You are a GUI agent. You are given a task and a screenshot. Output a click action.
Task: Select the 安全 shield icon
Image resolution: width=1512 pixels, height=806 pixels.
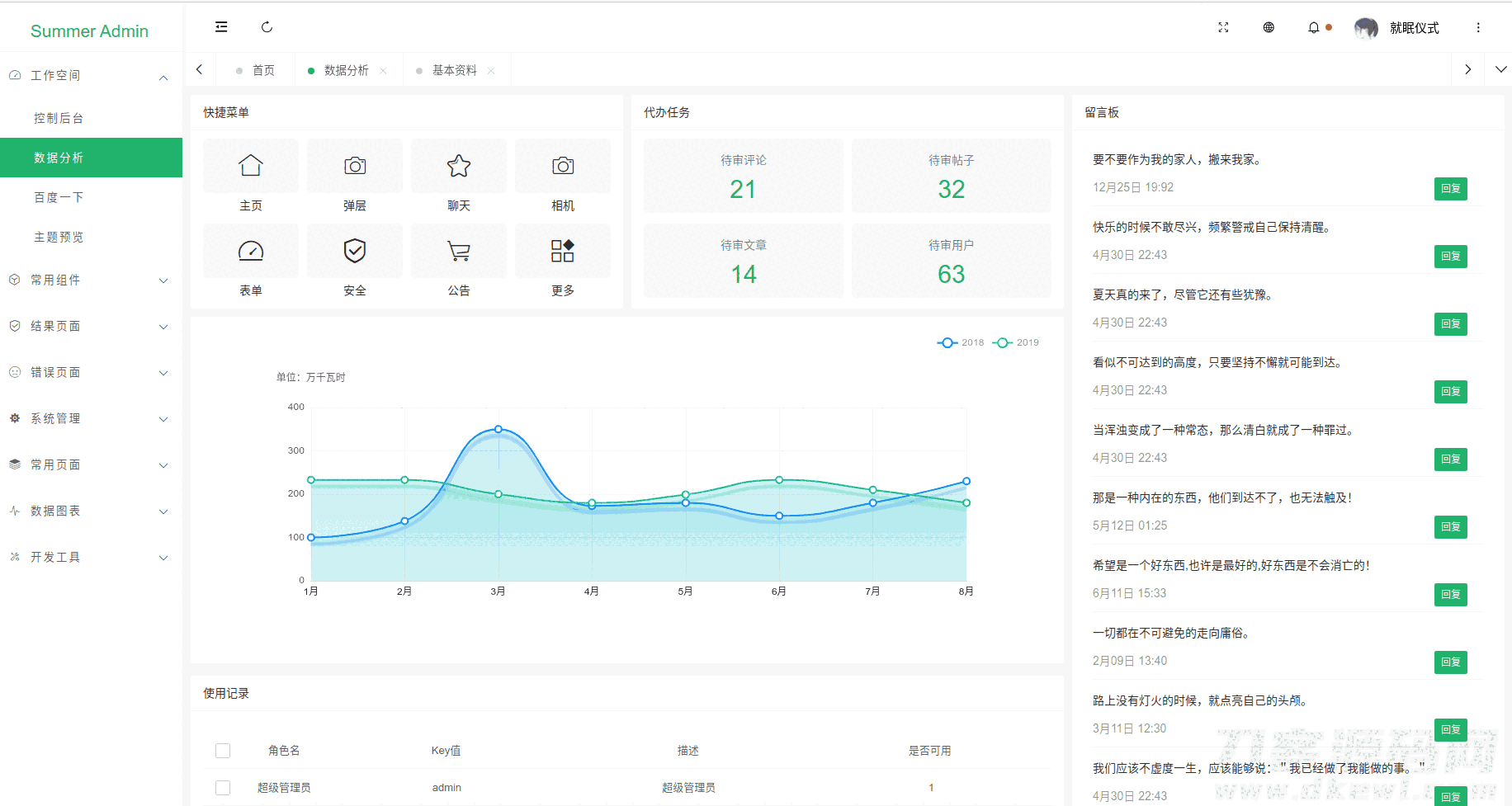tap(354, 251)
